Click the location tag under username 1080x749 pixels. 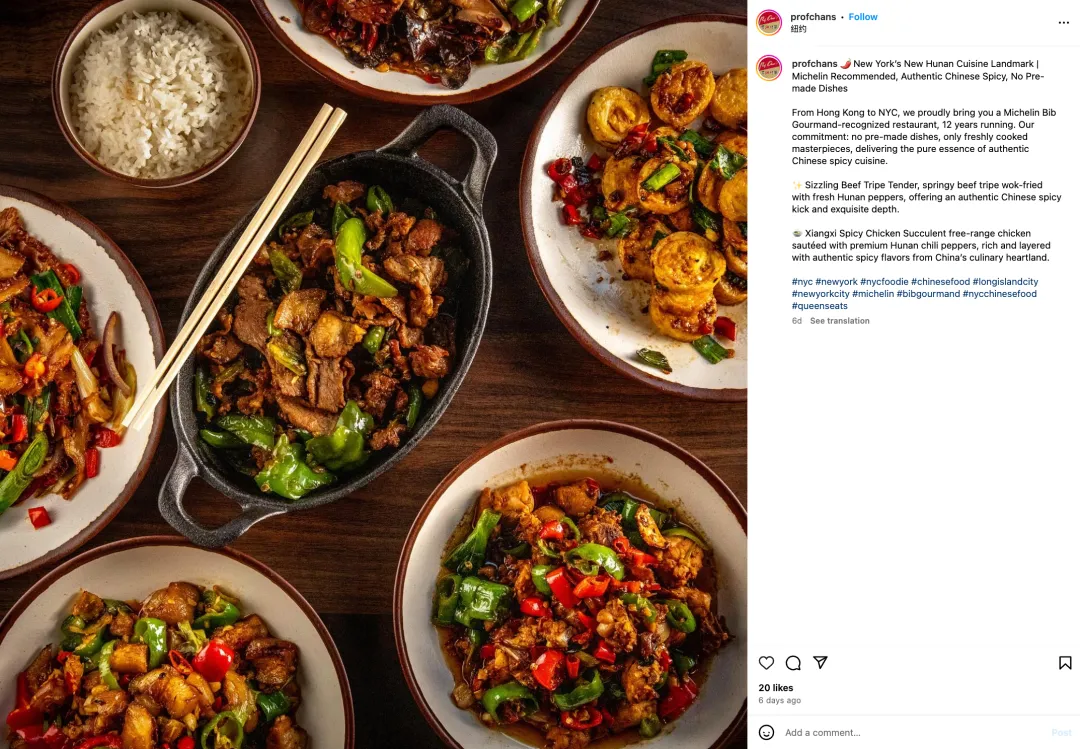798,29
